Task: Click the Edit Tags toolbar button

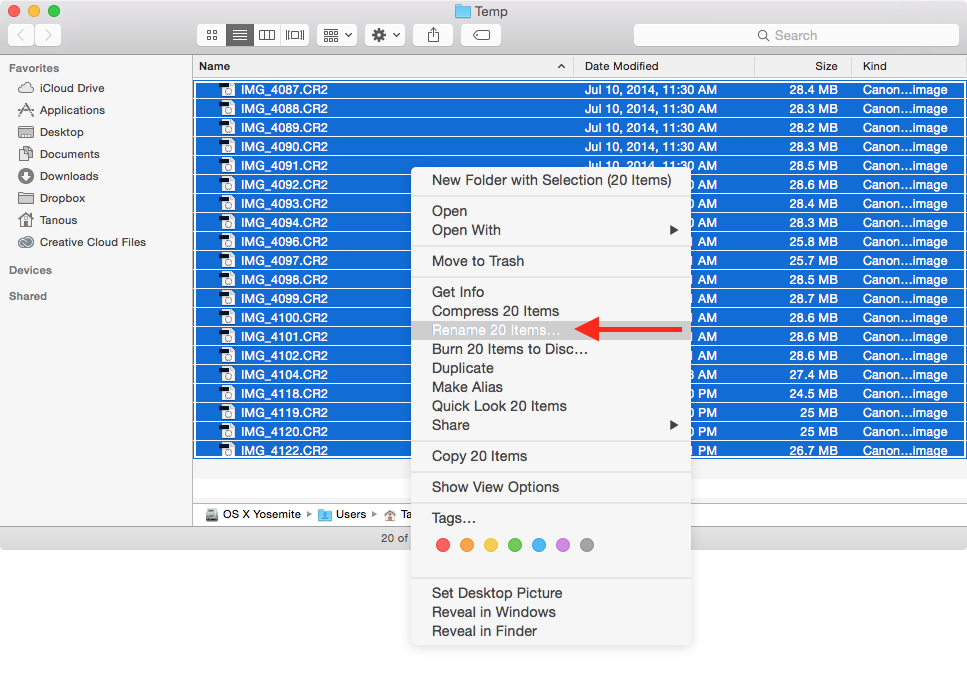Action: tap(481, 35)
